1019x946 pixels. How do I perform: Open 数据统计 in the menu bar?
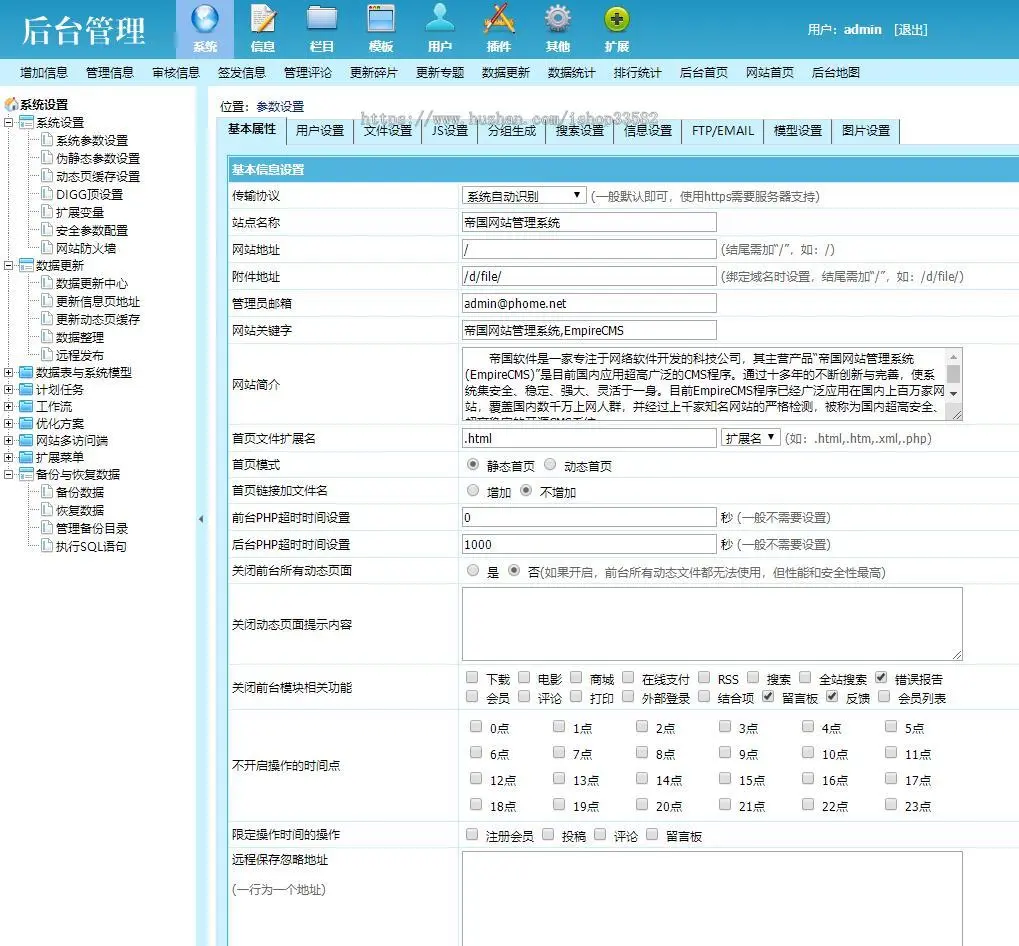(572, 72)
